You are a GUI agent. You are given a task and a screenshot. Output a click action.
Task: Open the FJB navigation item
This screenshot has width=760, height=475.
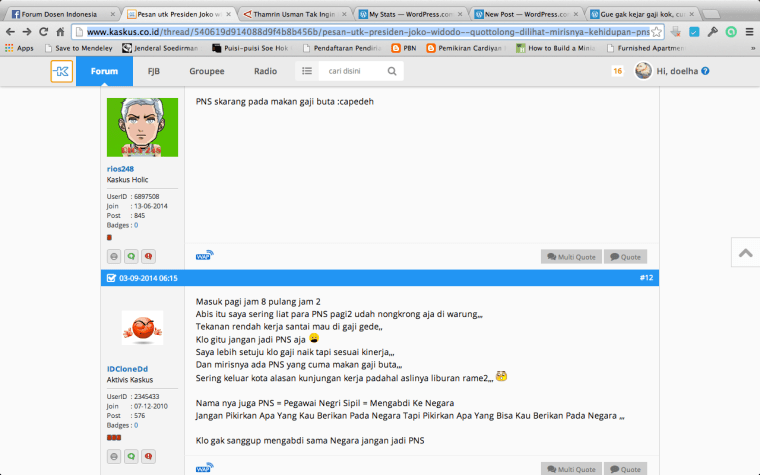pyautogui.click(x=154, y=71)
